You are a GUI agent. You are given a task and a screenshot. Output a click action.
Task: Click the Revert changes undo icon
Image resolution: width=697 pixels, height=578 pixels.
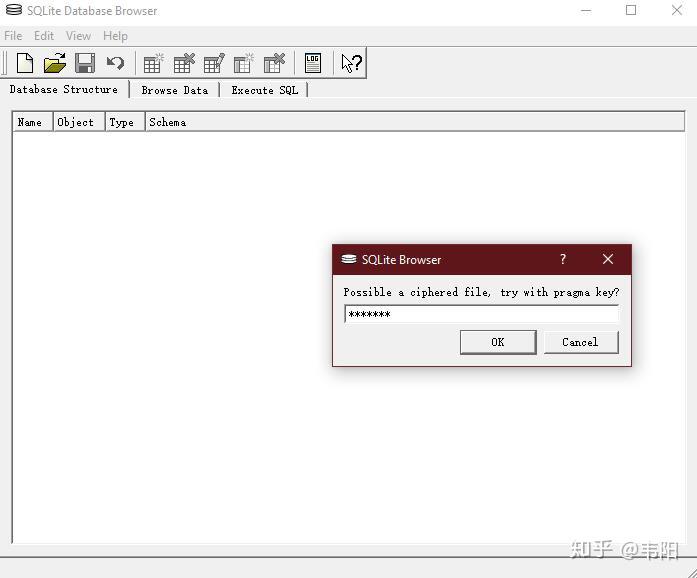click(x=115, y=63)
